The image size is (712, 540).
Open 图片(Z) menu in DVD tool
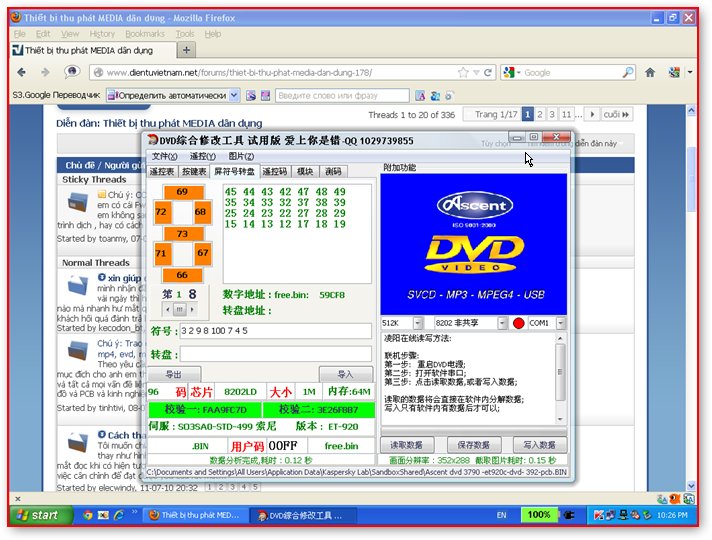coord(241,156)
